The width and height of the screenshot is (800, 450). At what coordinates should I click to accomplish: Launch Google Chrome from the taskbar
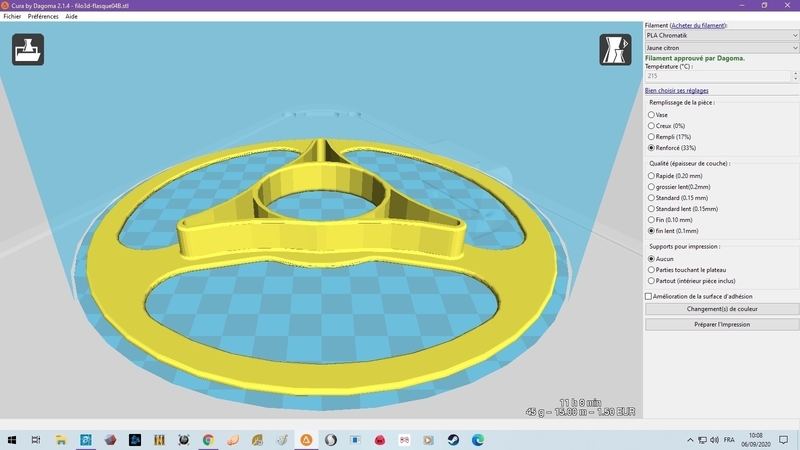click(x=208, y=440)
